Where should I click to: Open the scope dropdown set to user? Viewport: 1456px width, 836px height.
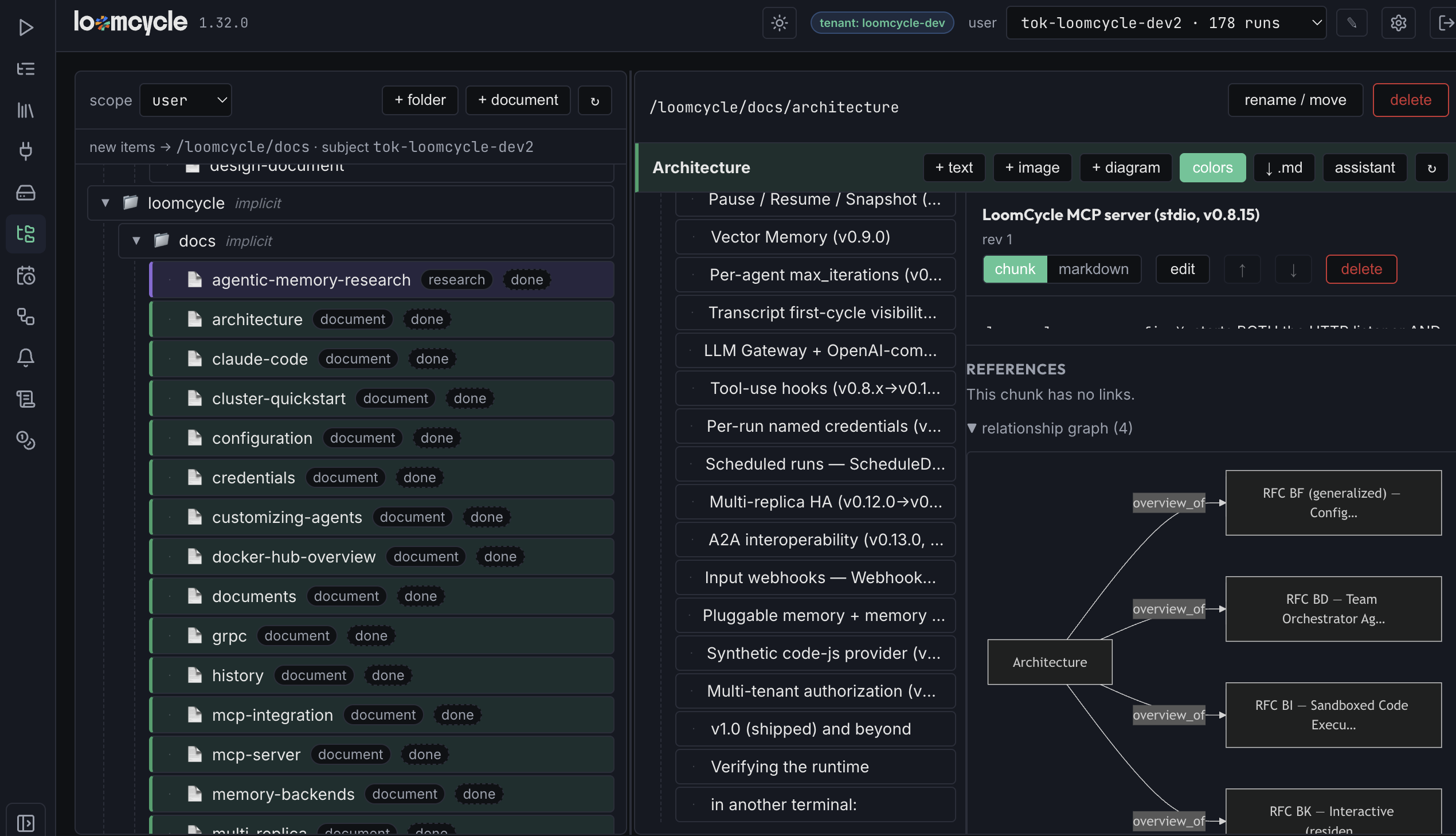pyautogui.click(x=186, y=100)
